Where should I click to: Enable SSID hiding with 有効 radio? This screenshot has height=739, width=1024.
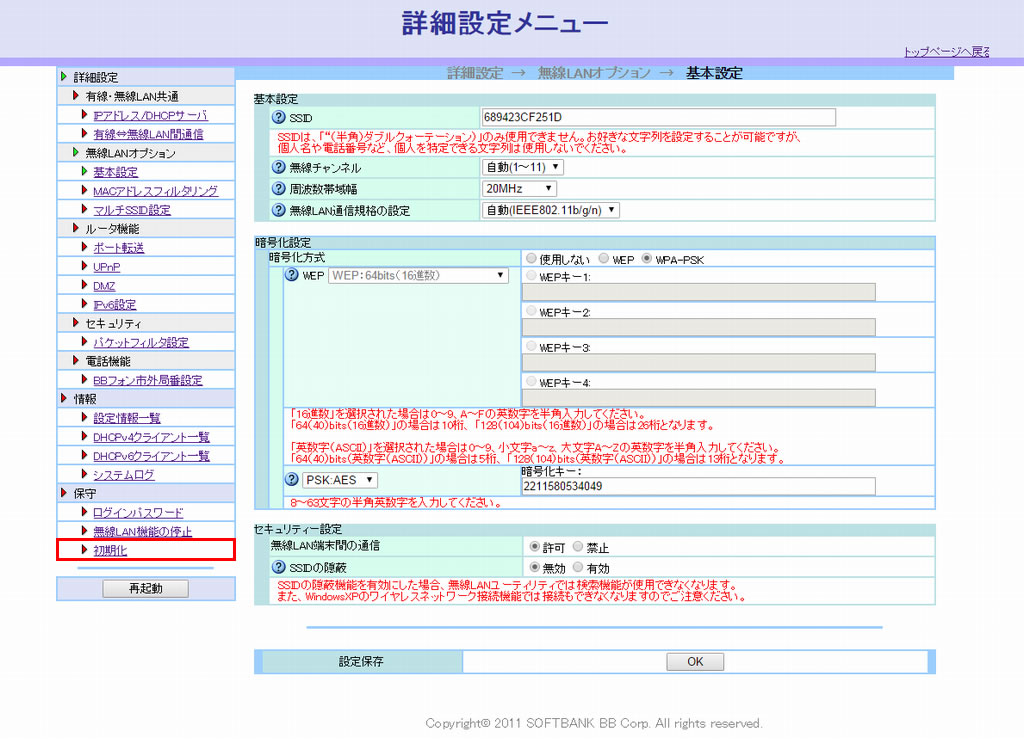579,567
